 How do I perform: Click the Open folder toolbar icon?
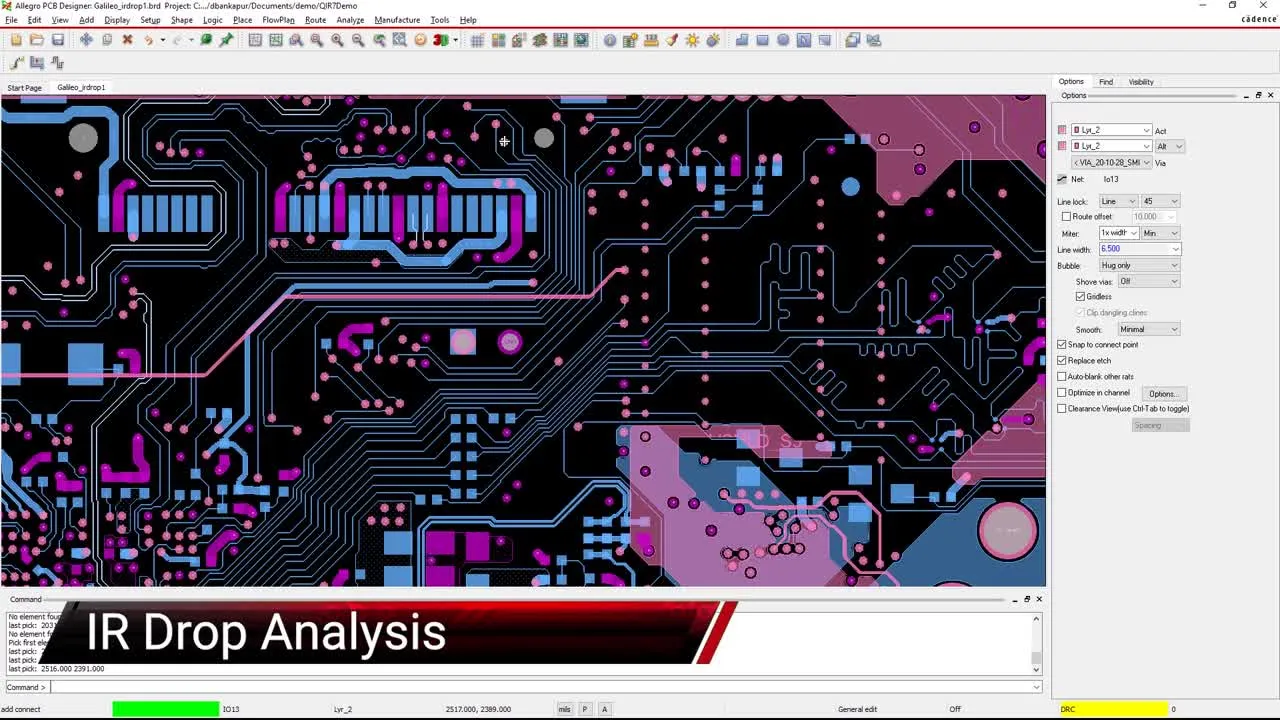point(37,40)
